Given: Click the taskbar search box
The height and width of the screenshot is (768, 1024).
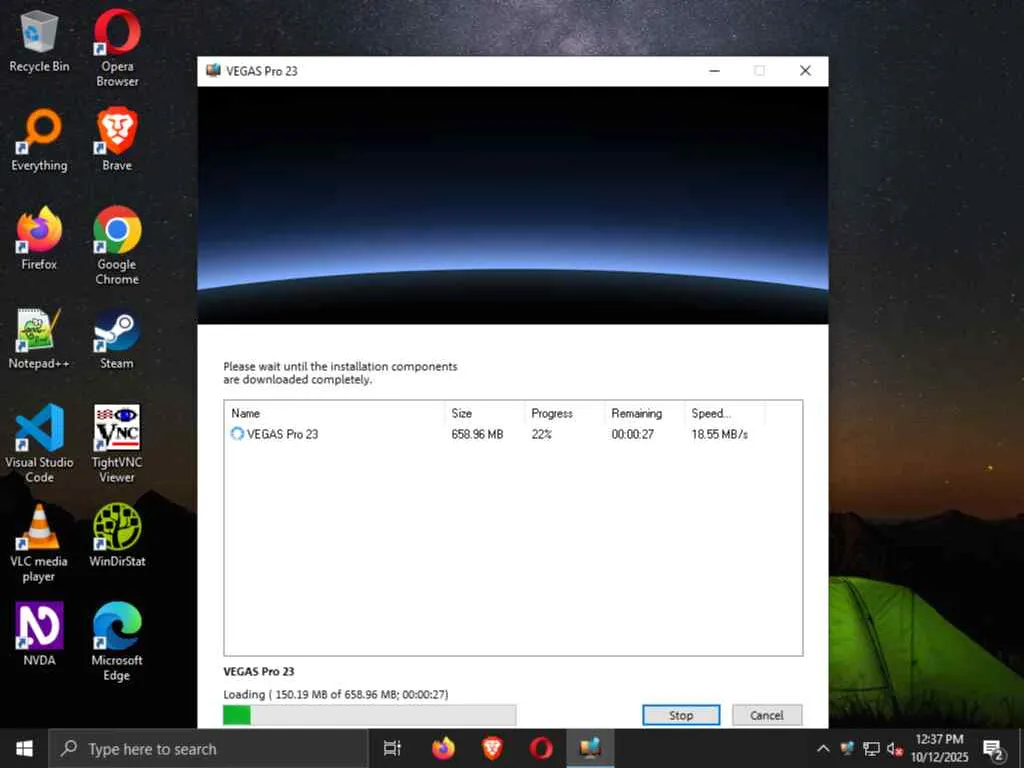Looking at the screenshot, I should (209, 748).
